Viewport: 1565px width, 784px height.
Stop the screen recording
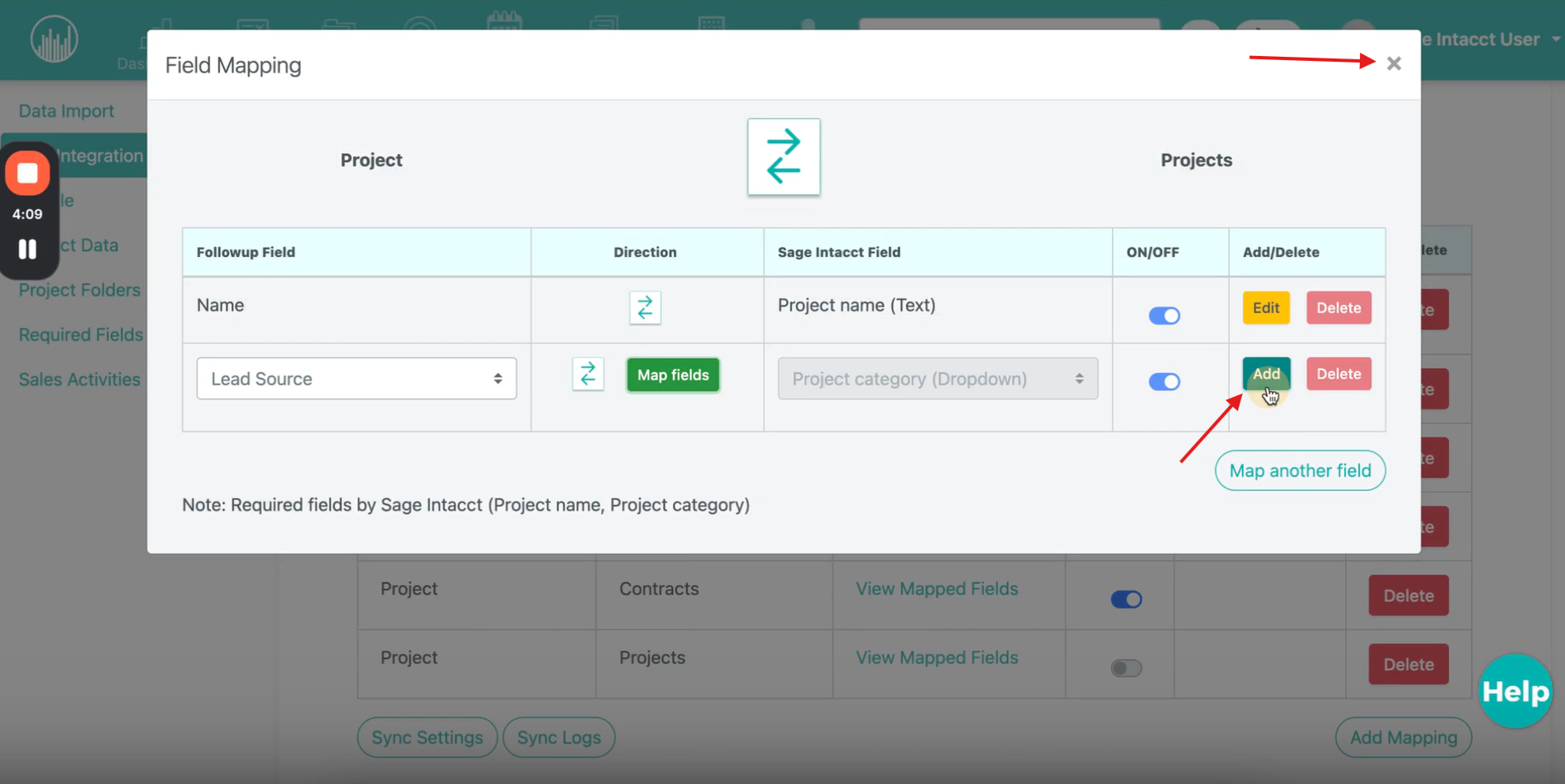[28, 173]
